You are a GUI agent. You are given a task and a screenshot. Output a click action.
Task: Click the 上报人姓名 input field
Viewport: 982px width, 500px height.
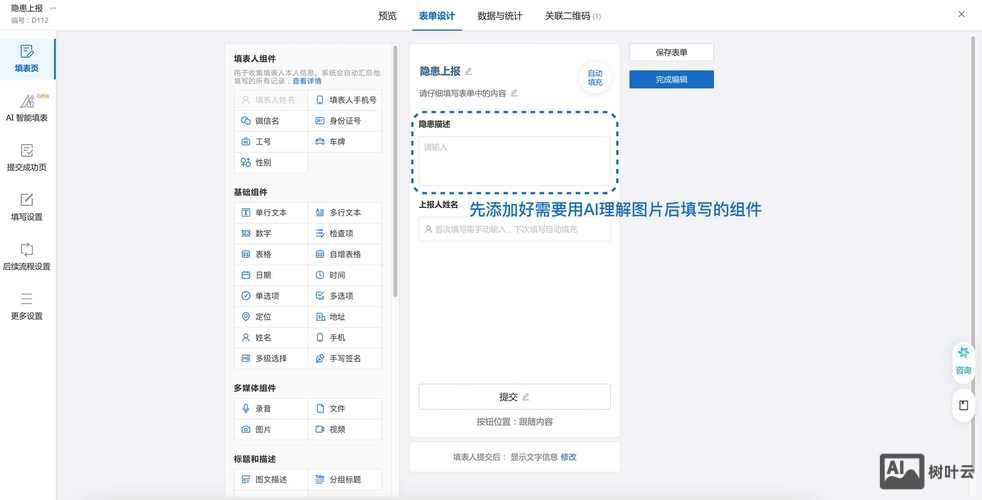[514, 229]
